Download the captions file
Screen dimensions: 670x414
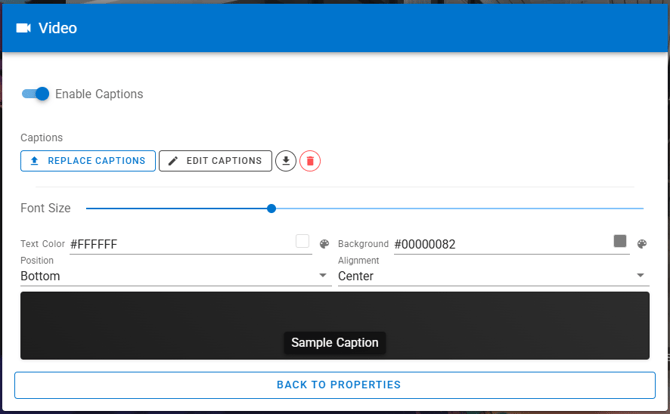(x=286, y=161)
